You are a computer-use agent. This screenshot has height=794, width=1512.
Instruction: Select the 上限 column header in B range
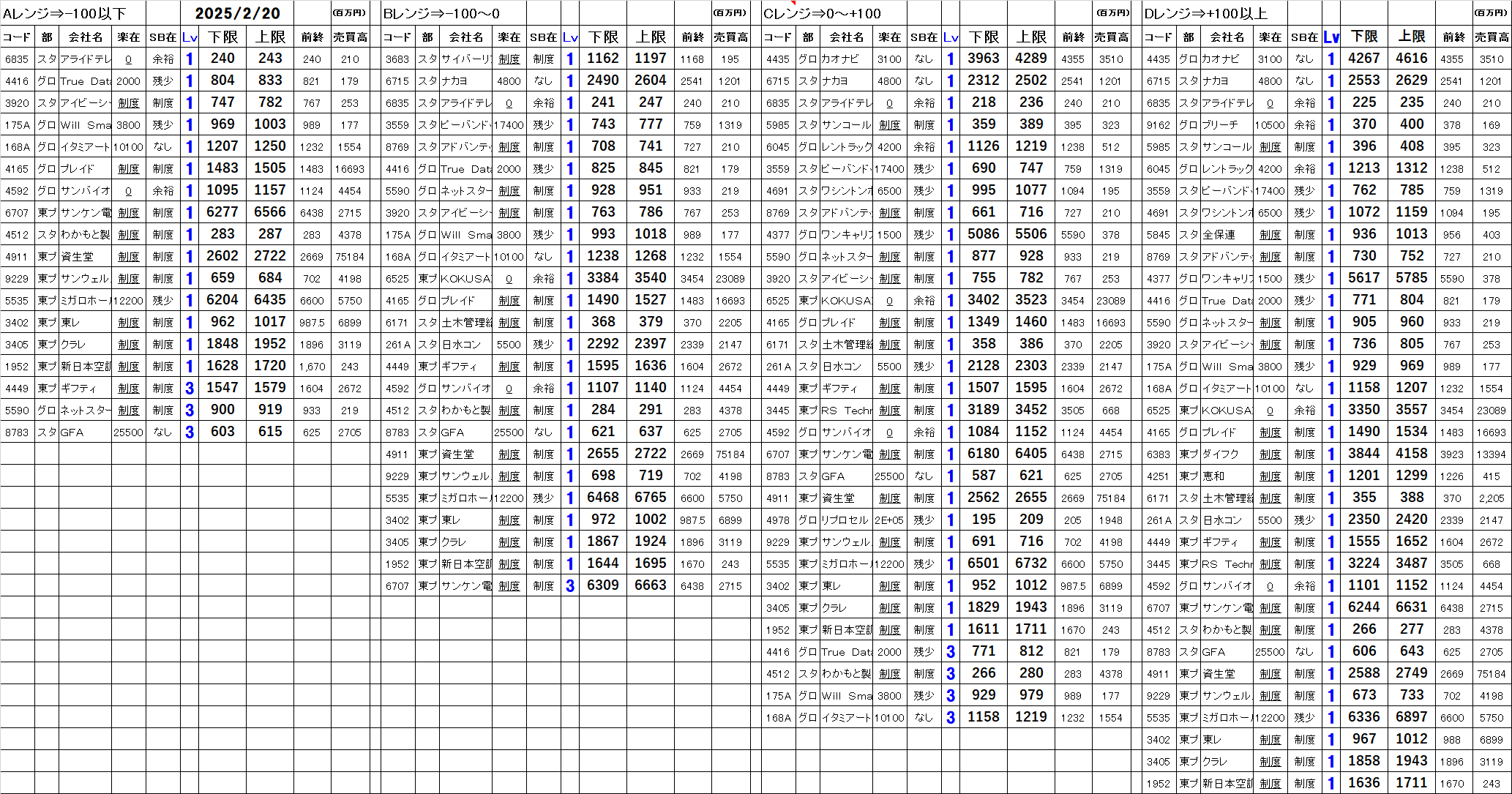point(651,37)
